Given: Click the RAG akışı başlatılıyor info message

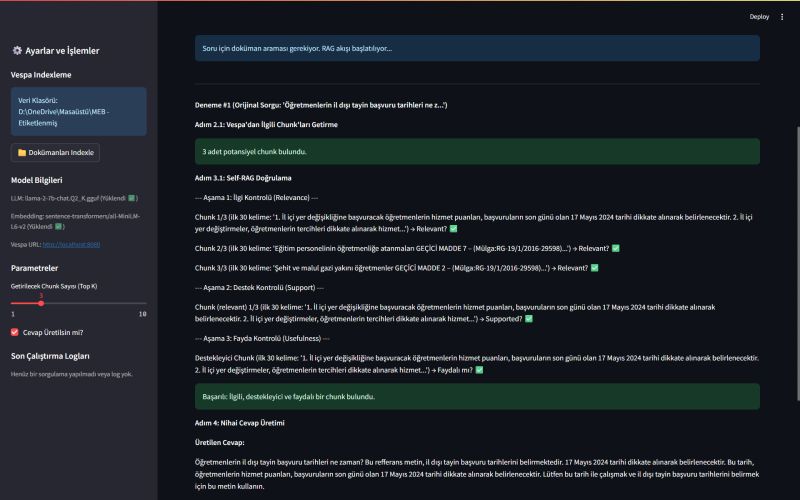Looking at the screenshot, I should [x=477, y=48].
